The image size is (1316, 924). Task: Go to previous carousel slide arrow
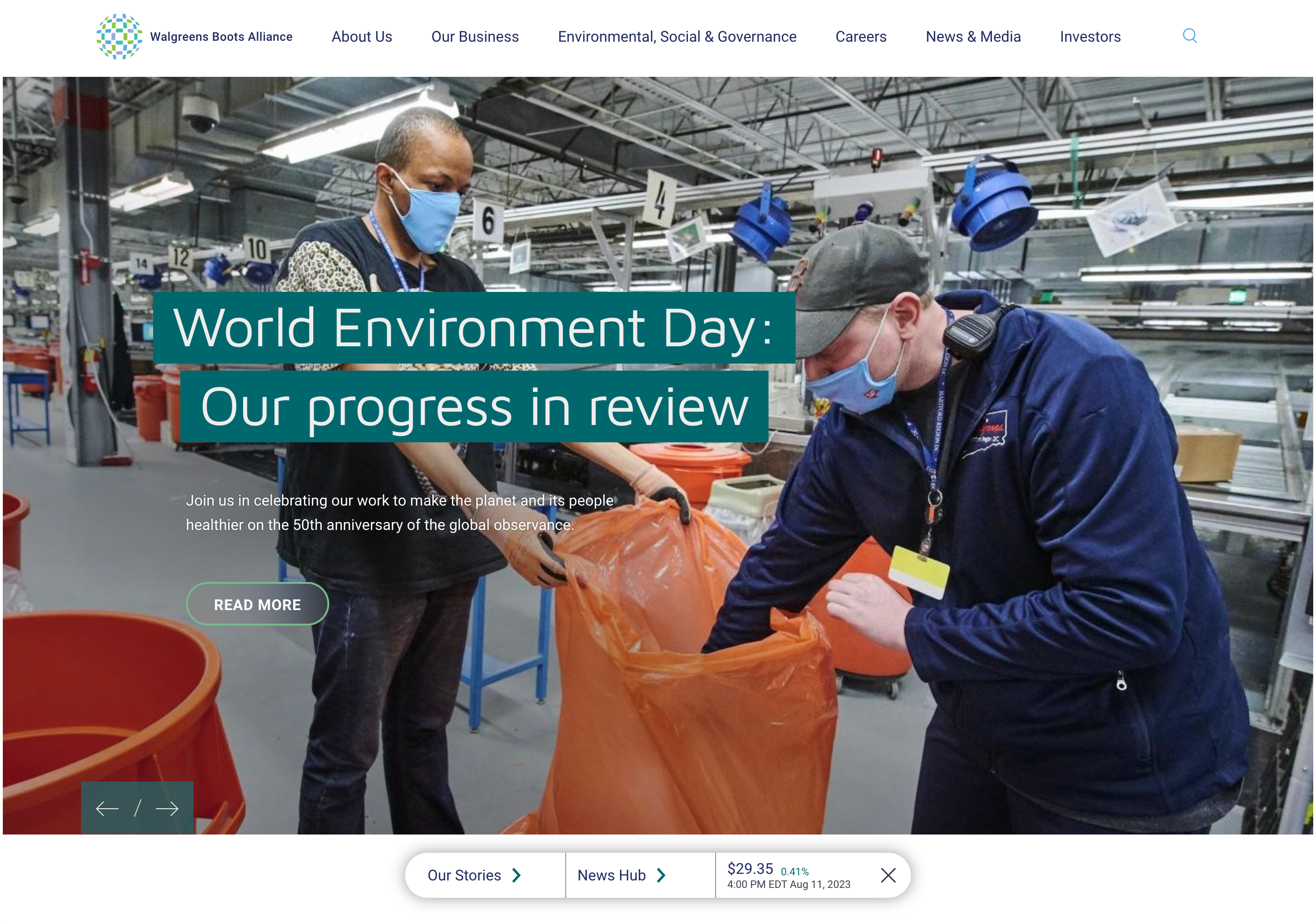pos(107,809)
